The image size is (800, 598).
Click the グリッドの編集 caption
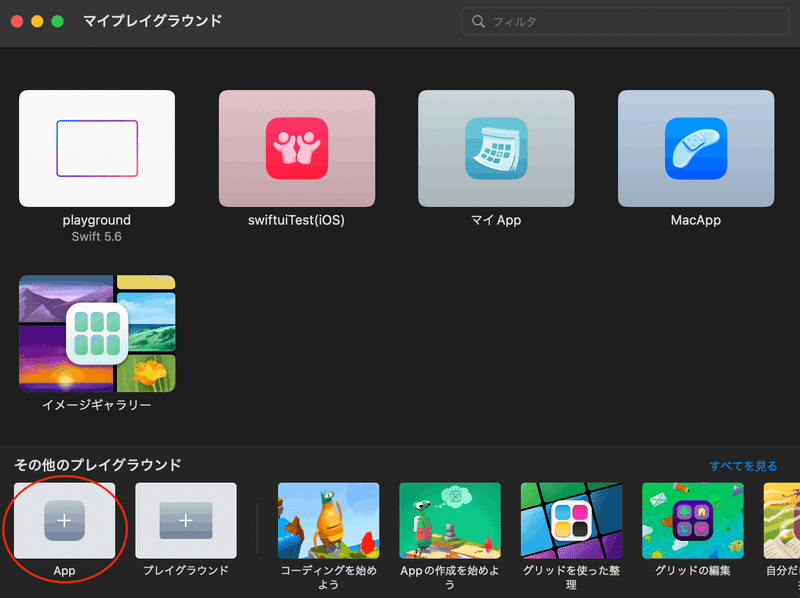tap(693, 570)
